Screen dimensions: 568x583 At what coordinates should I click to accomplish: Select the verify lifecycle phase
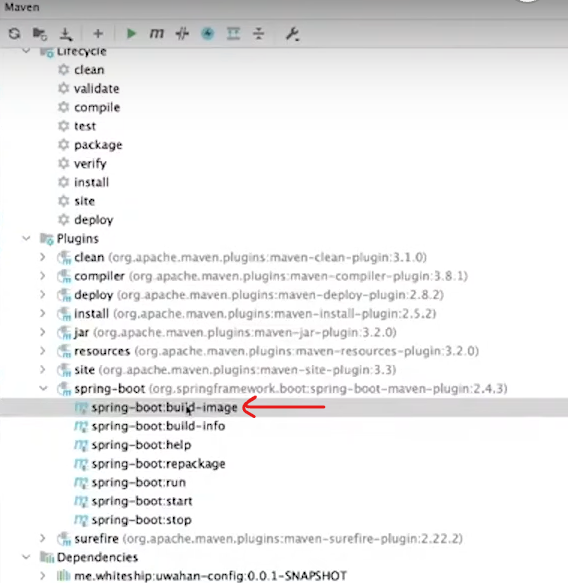tap(90, 164)
